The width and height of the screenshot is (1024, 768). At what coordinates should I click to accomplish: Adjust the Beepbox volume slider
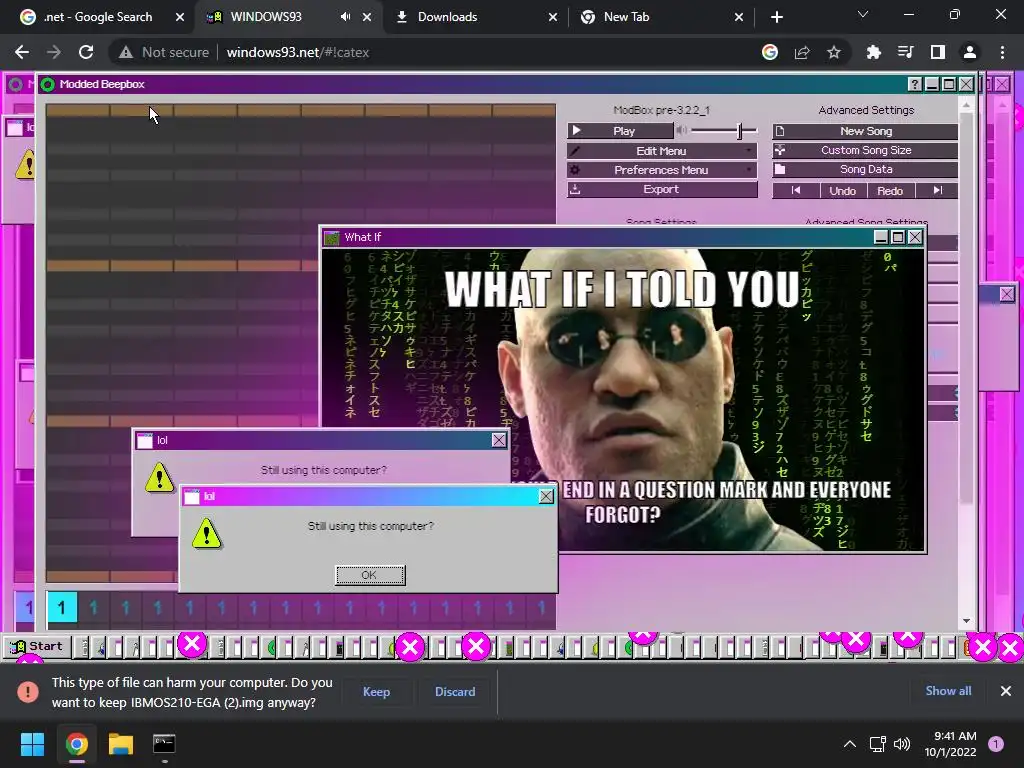[724, 131]
